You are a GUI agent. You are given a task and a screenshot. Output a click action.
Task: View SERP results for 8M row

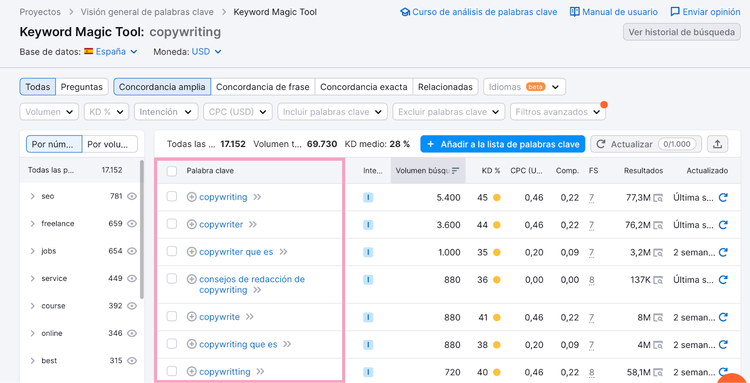point(659,317)
